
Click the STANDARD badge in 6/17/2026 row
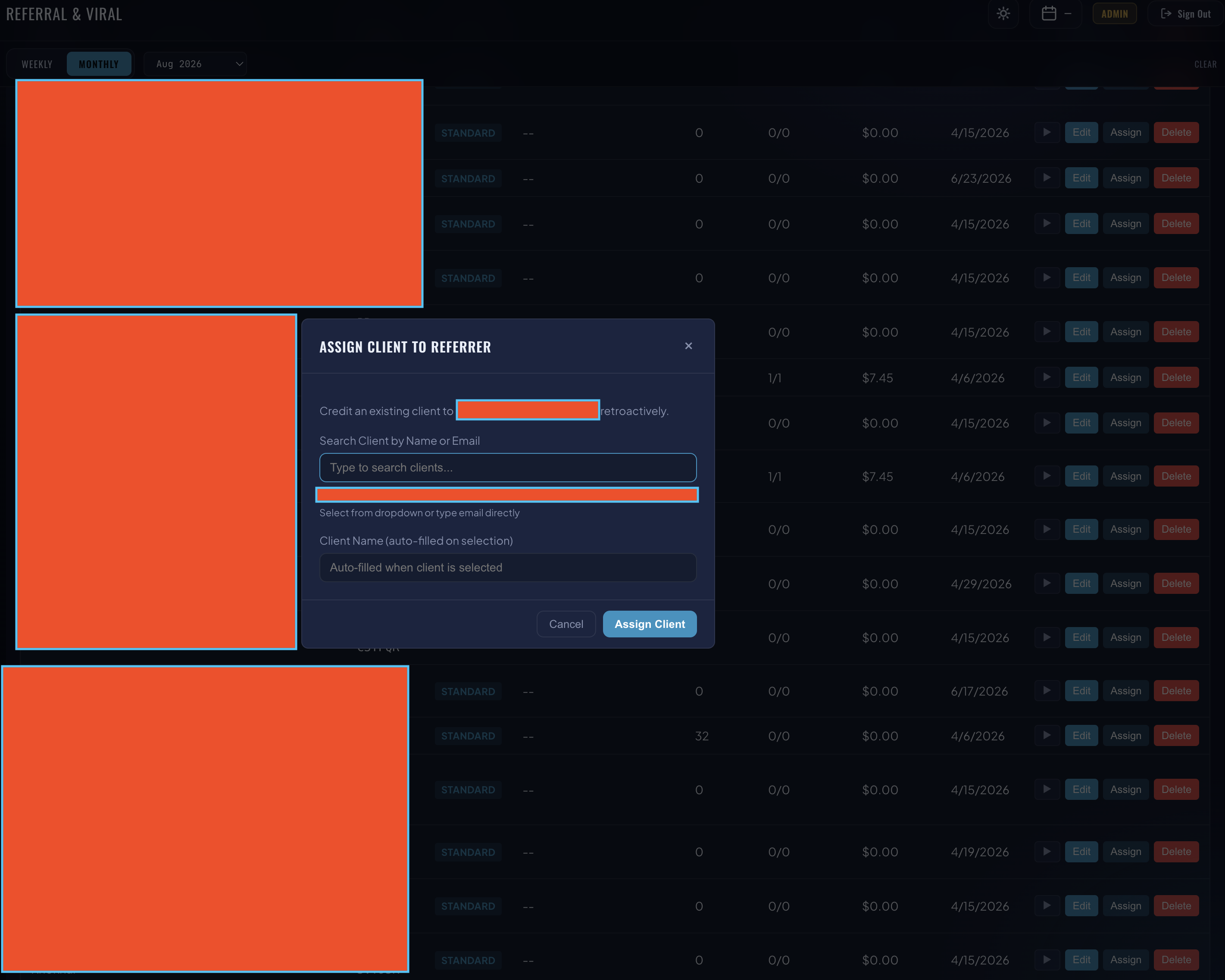tap(468, 691)
